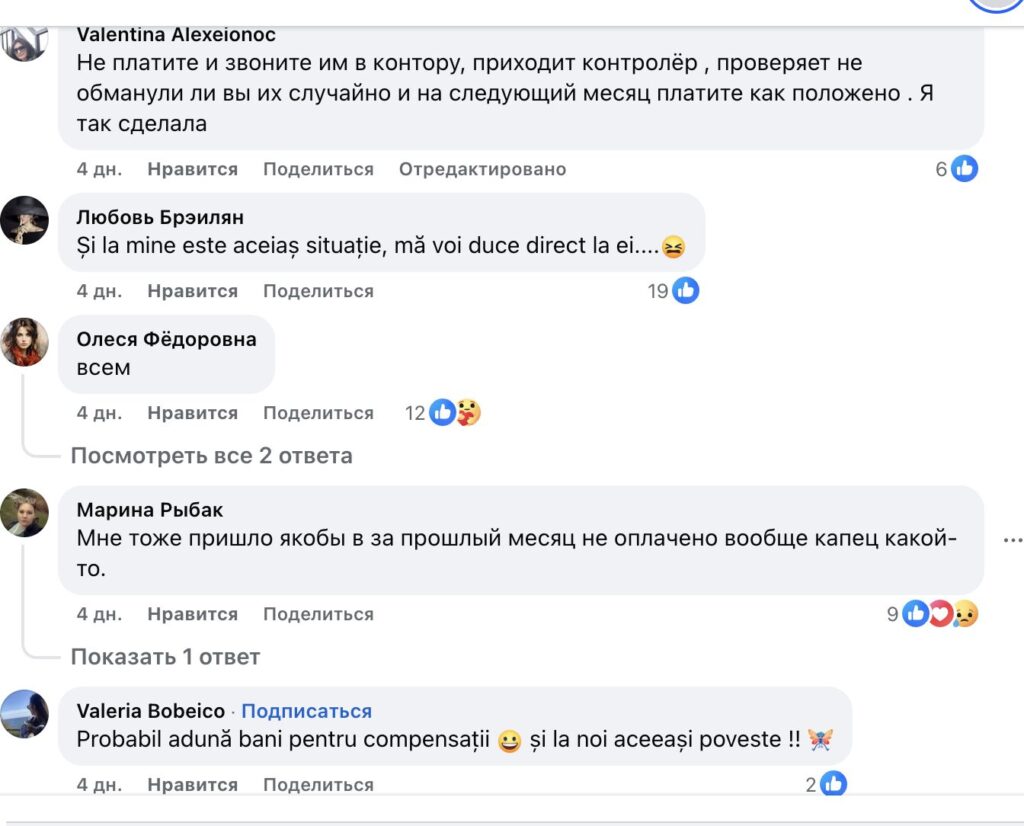Share Valeria Bobeico's comment
The width and height of the screenshot is (1024, 826).
click(318, 785)
